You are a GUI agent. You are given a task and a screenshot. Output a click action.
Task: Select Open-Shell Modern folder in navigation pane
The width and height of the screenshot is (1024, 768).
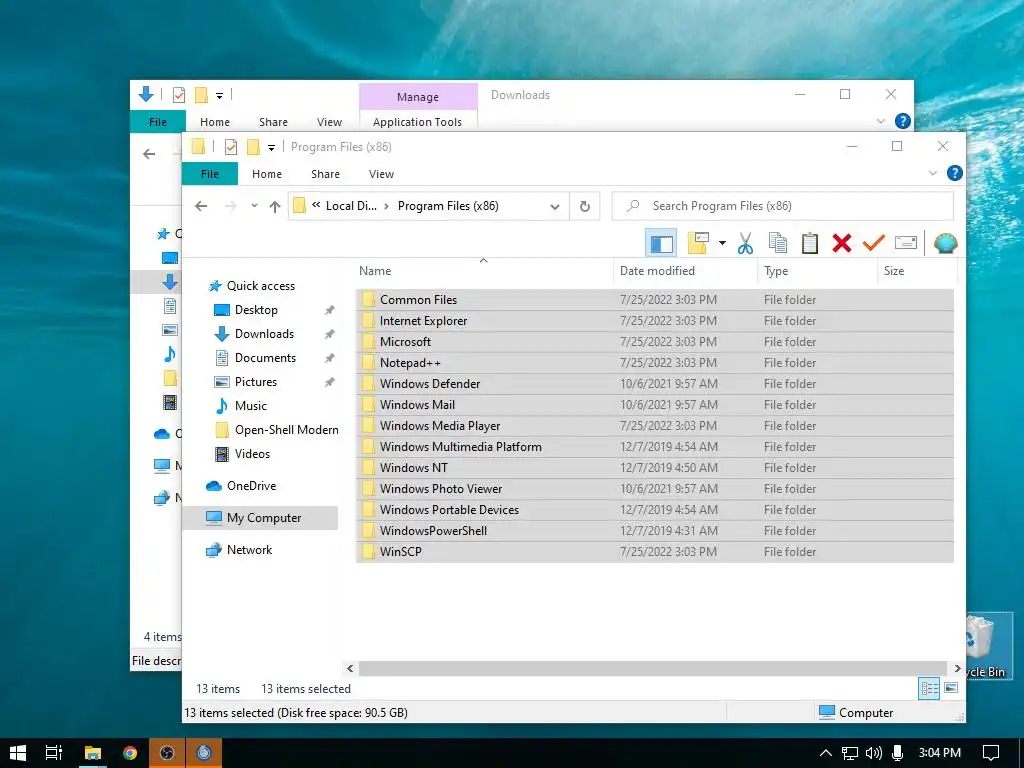(286, 430)
